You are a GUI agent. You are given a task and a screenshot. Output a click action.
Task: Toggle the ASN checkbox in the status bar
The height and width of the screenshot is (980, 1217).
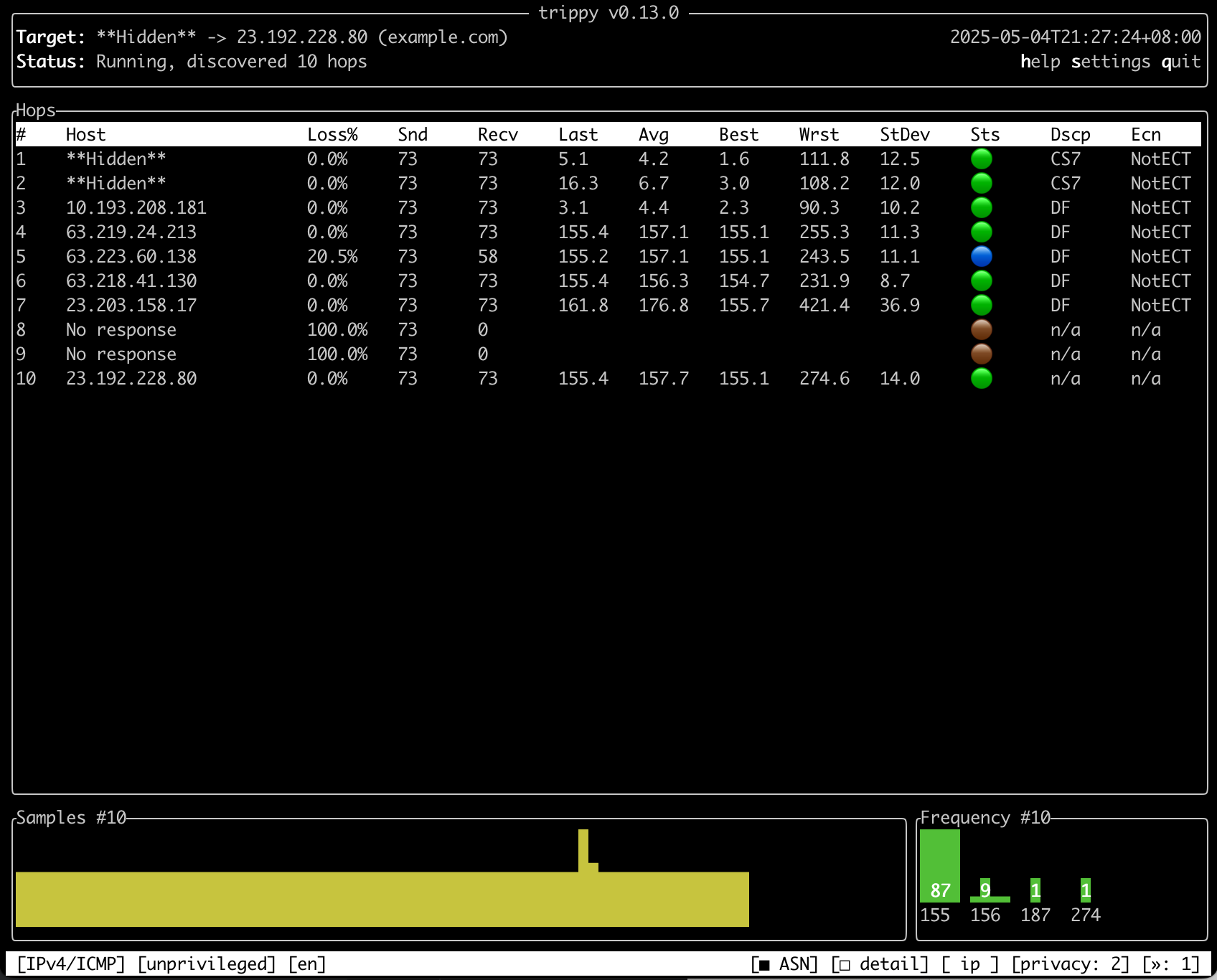(785, 964)
